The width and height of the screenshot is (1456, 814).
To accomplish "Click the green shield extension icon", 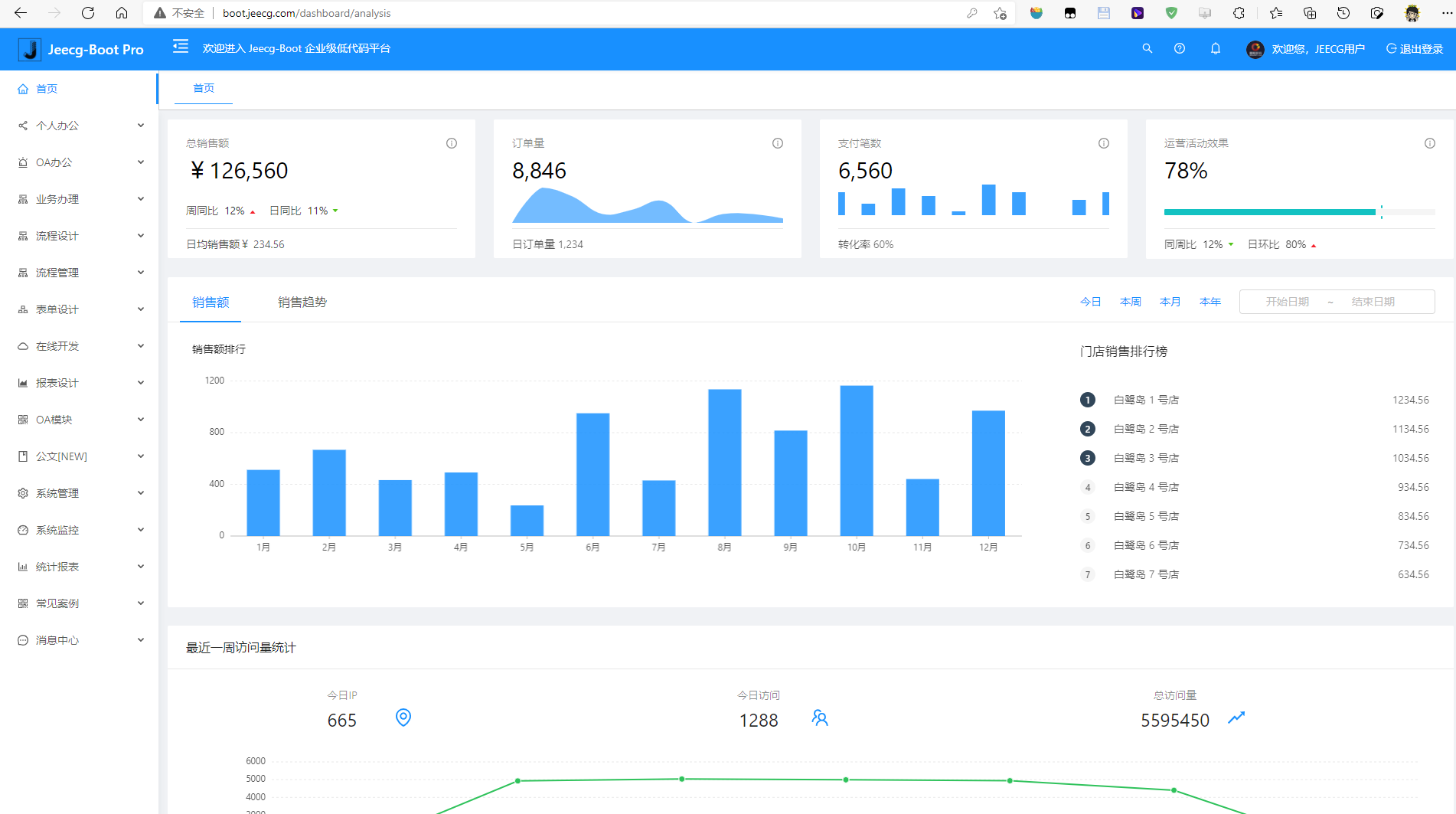I will [1171, 13].
